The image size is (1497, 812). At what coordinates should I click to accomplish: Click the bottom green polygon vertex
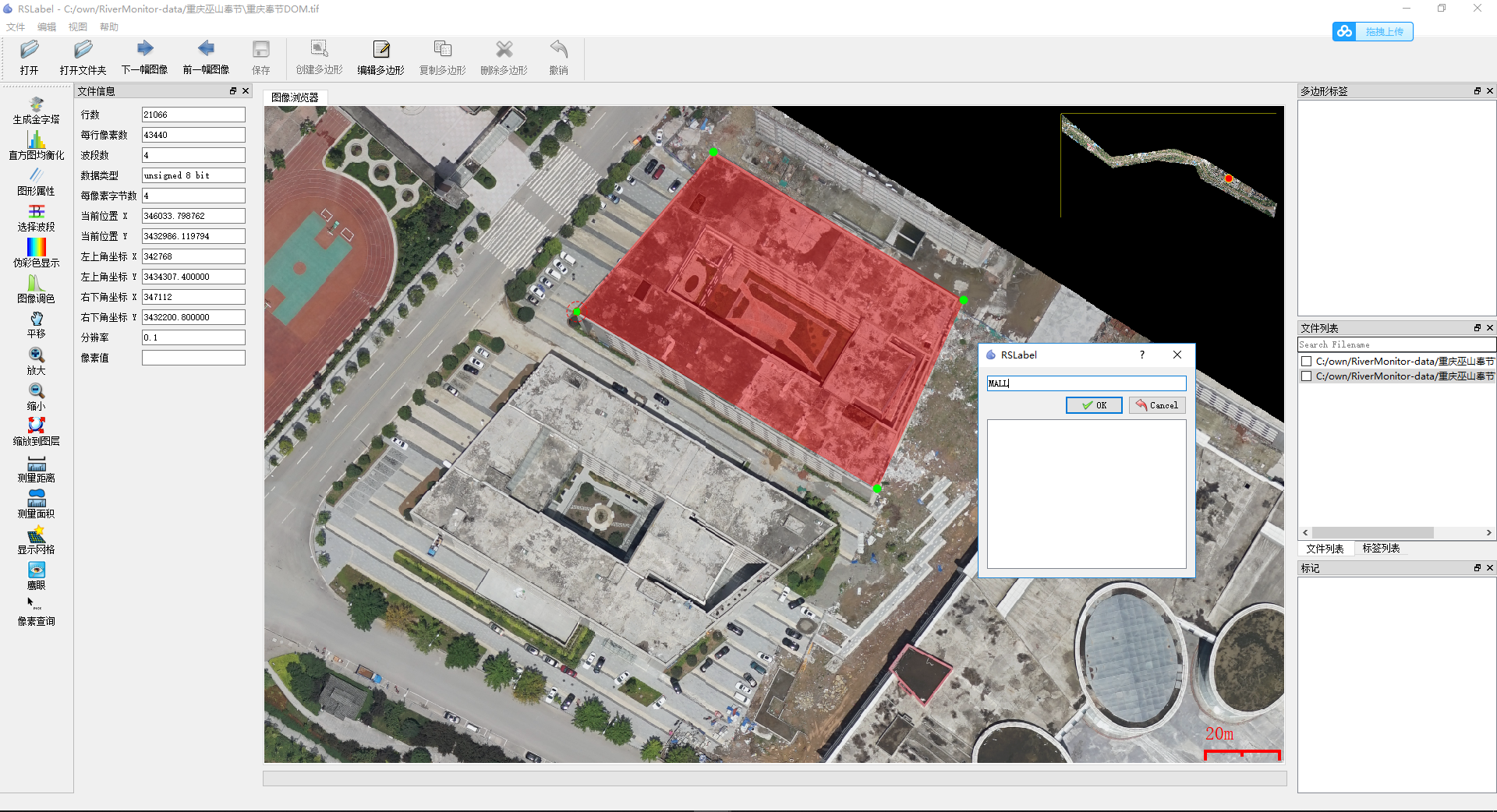[x=877, y=489]
